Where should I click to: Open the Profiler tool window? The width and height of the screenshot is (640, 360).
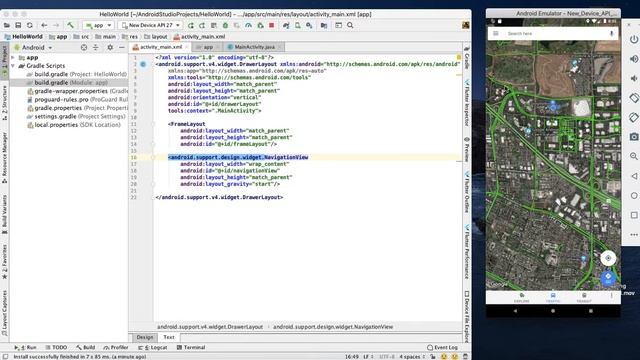[116, 347]
